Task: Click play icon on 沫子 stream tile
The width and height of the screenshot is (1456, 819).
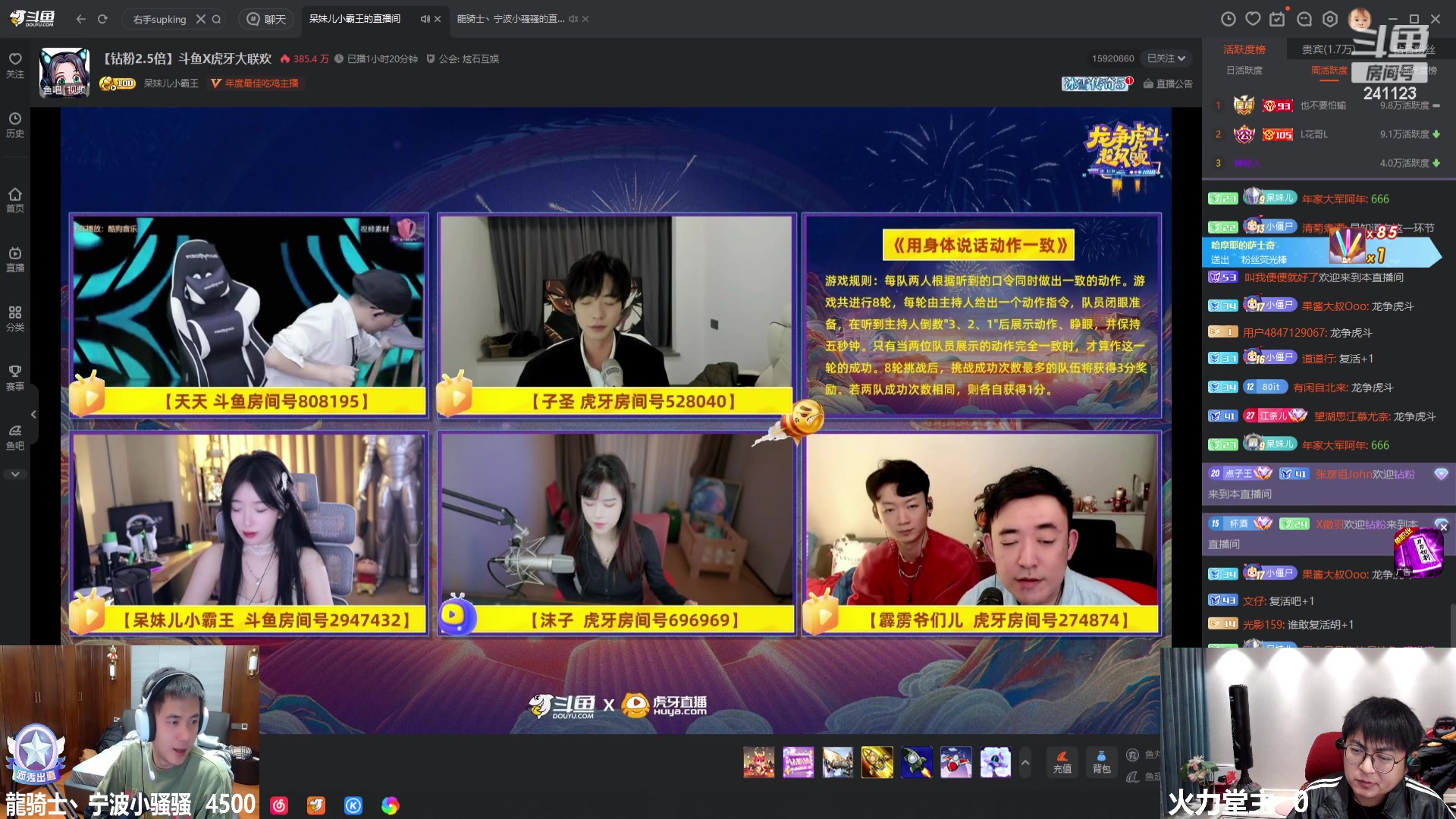Action: coord(457,614)
